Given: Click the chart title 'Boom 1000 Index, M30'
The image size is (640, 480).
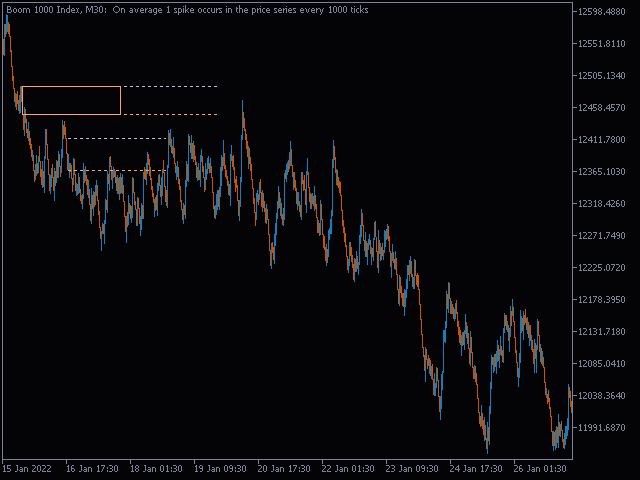Looking at the screenshot, I should tap(56, 10).
